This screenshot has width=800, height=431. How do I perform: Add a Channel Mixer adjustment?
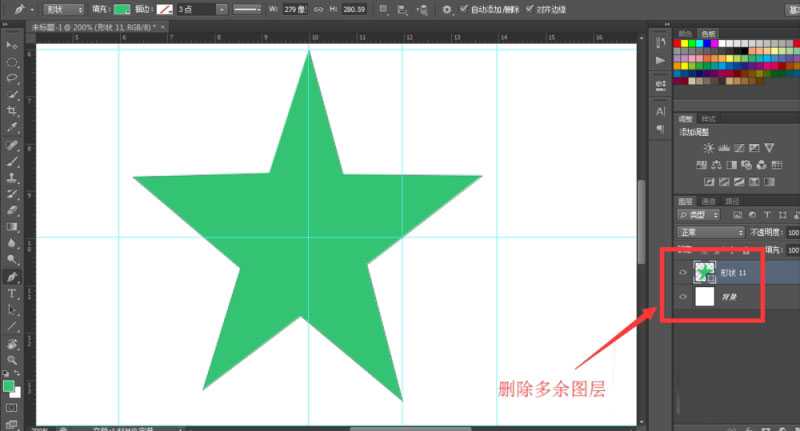coord(762,165)
